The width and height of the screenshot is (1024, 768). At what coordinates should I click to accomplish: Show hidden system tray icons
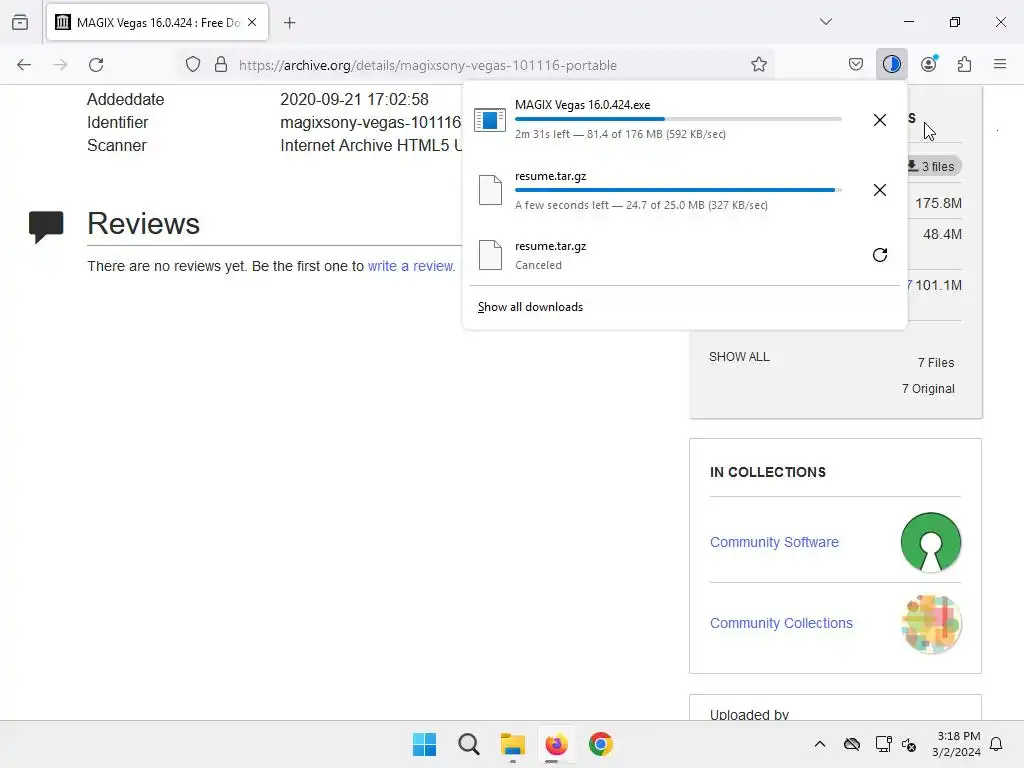(x=820, y=744)
